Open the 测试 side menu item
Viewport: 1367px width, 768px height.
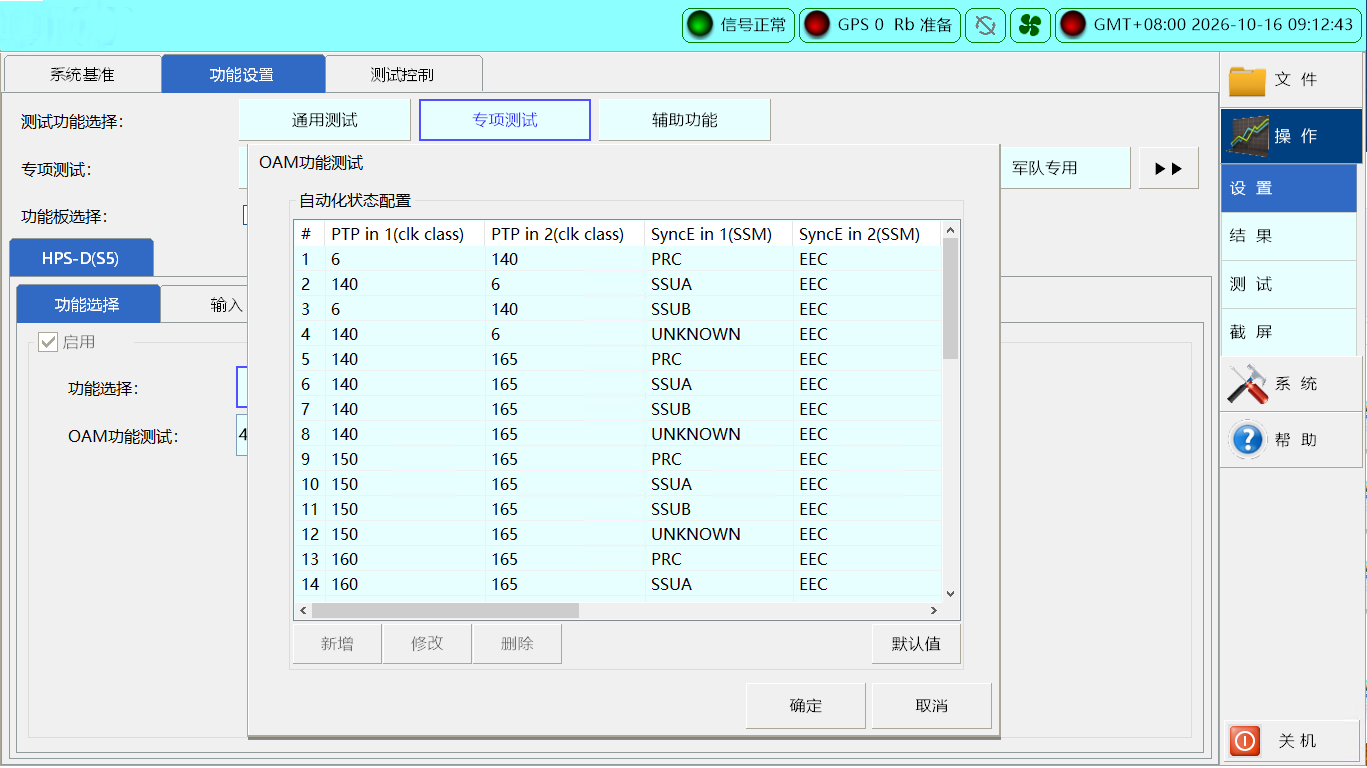coord(1288,284)
